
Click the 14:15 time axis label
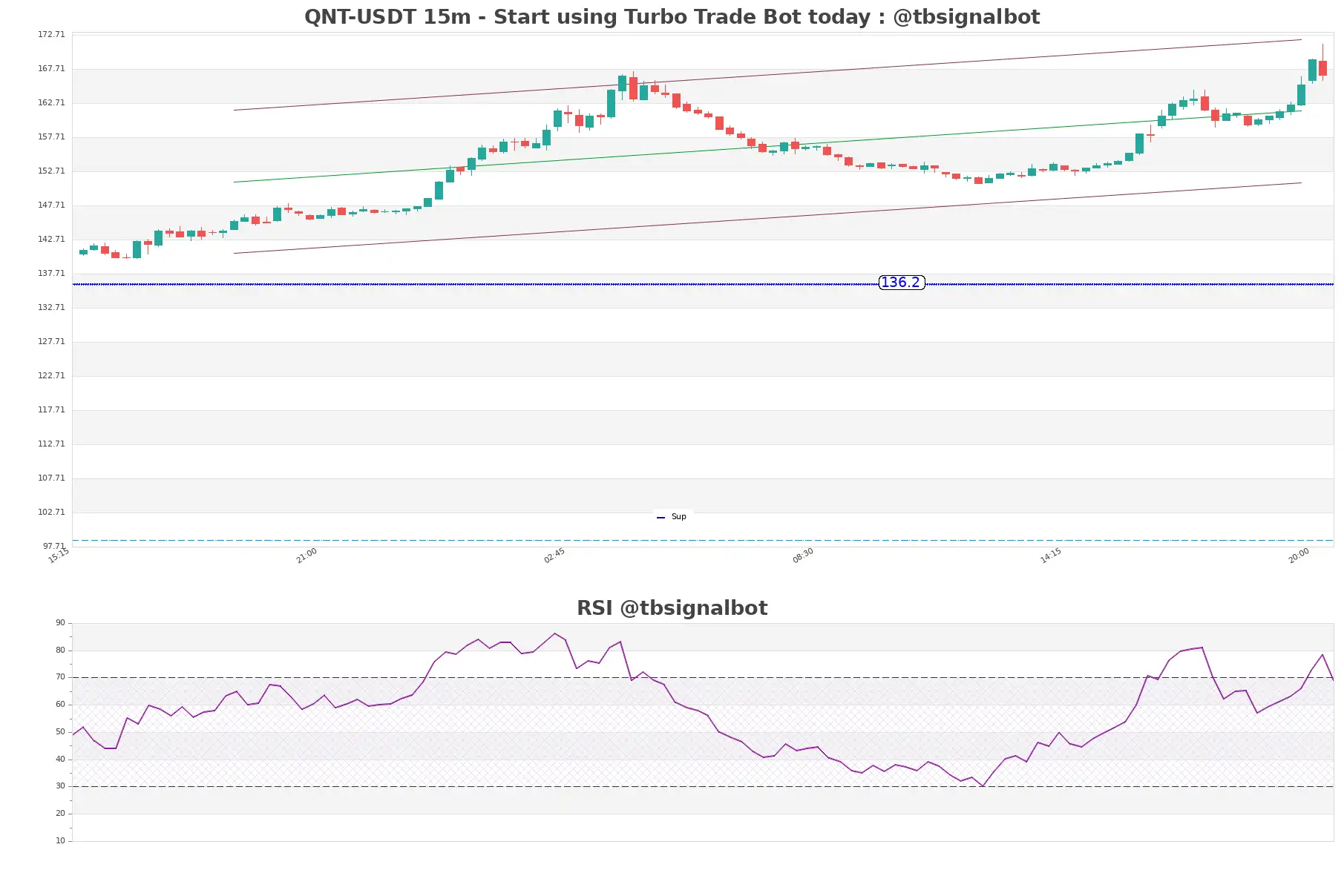click(1051, 556)
